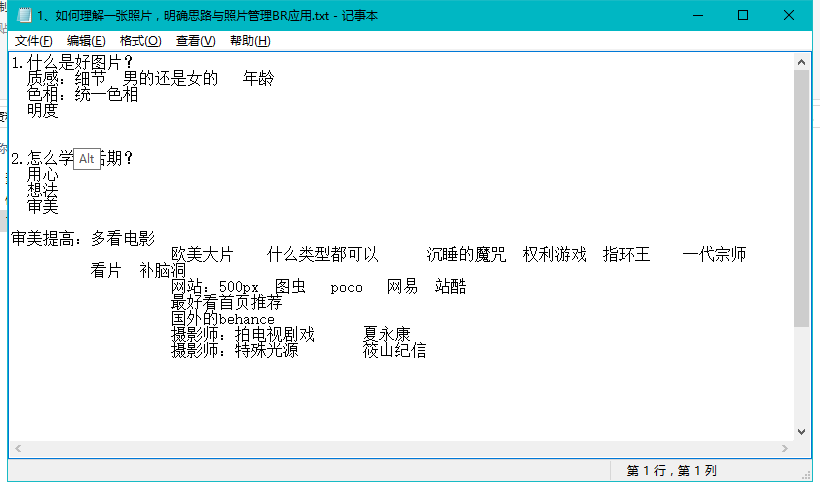This screenshot has width=820, height=489.
Task: Click the horizontal scrollbar left arrow
Action: [17, 449]
